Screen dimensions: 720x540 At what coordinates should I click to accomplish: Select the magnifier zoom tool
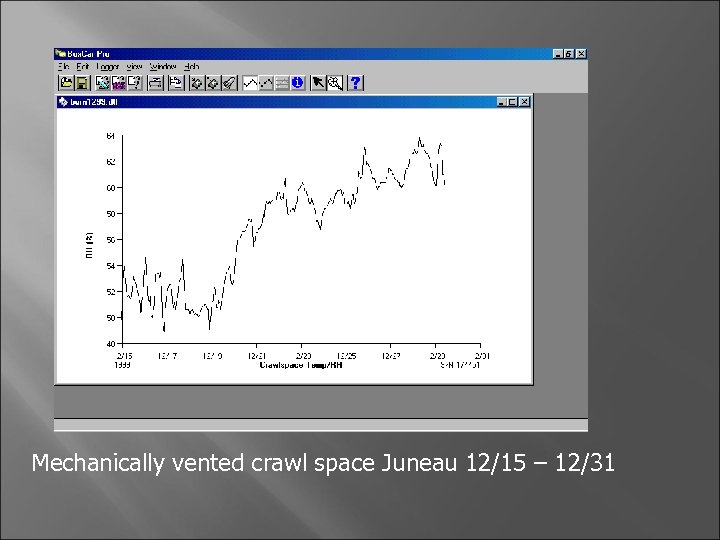click(x=335, y=83)
